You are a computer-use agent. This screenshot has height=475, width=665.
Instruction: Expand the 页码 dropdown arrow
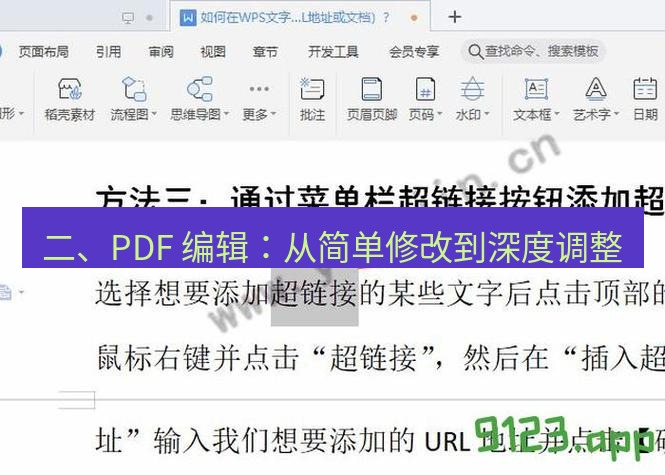[439, 114]
